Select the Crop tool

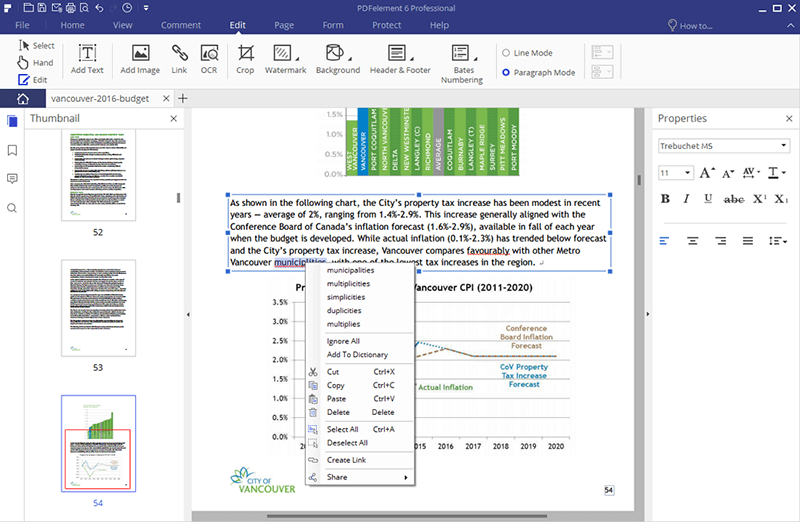(x=245, y=60)
